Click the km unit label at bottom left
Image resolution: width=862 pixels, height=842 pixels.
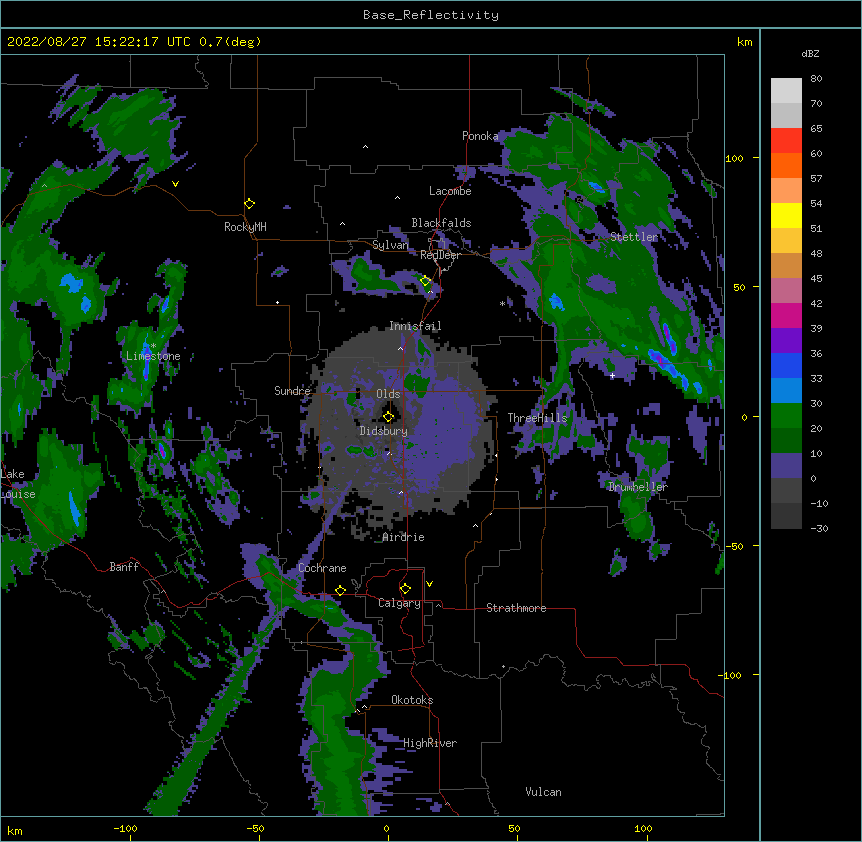15,830
